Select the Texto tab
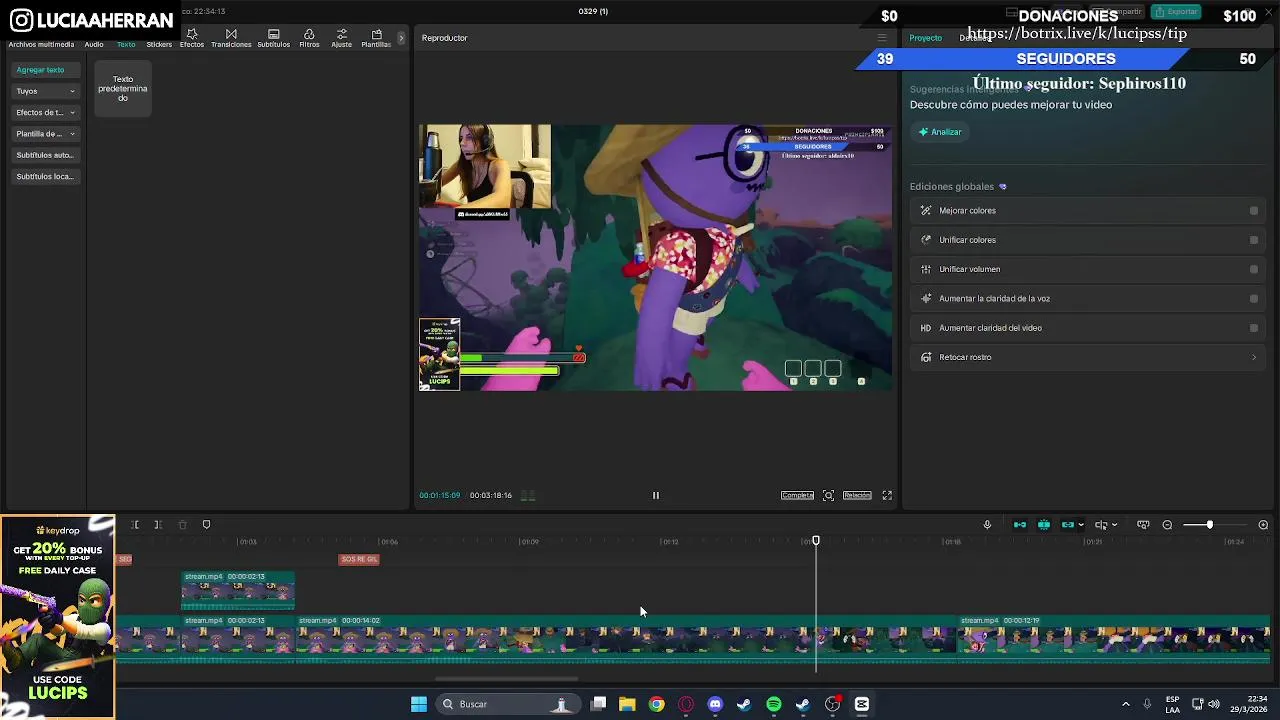This screenshot has width=1280, height=720. tap(126, 44)
